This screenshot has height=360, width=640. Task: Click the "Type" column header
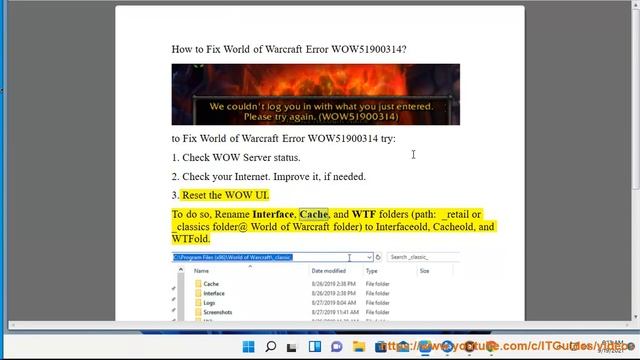click(371, 271)
